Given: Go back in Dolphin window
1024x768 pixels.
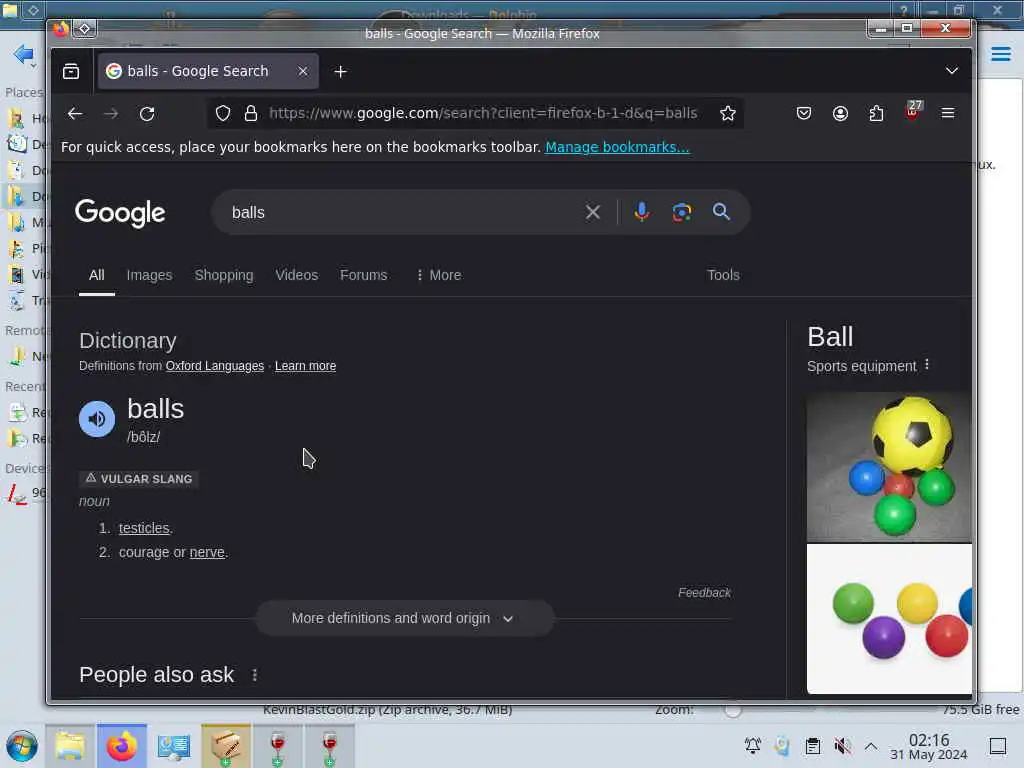Looking at the screenshot, I should point(24,54).
